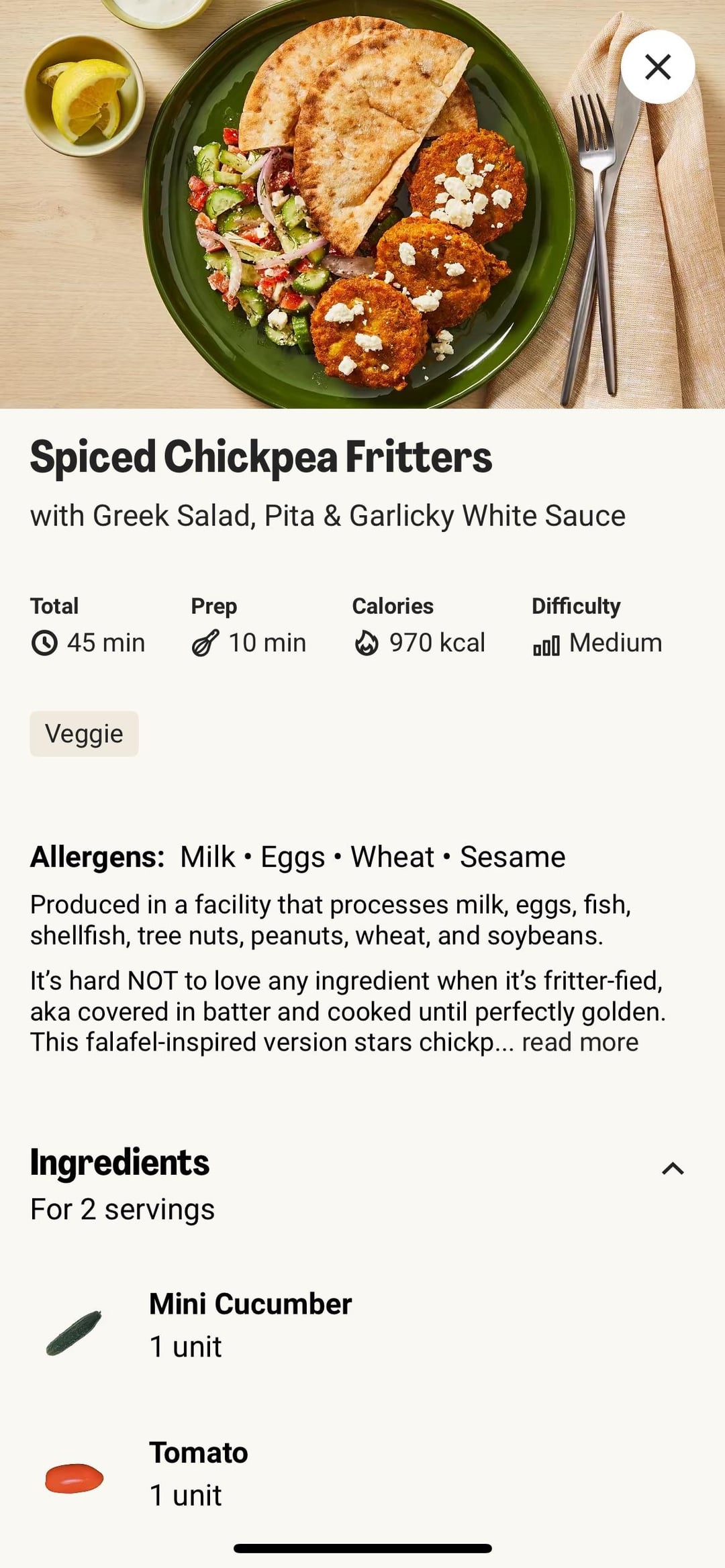Tap the difficulty bars icon

pos(546,645)
